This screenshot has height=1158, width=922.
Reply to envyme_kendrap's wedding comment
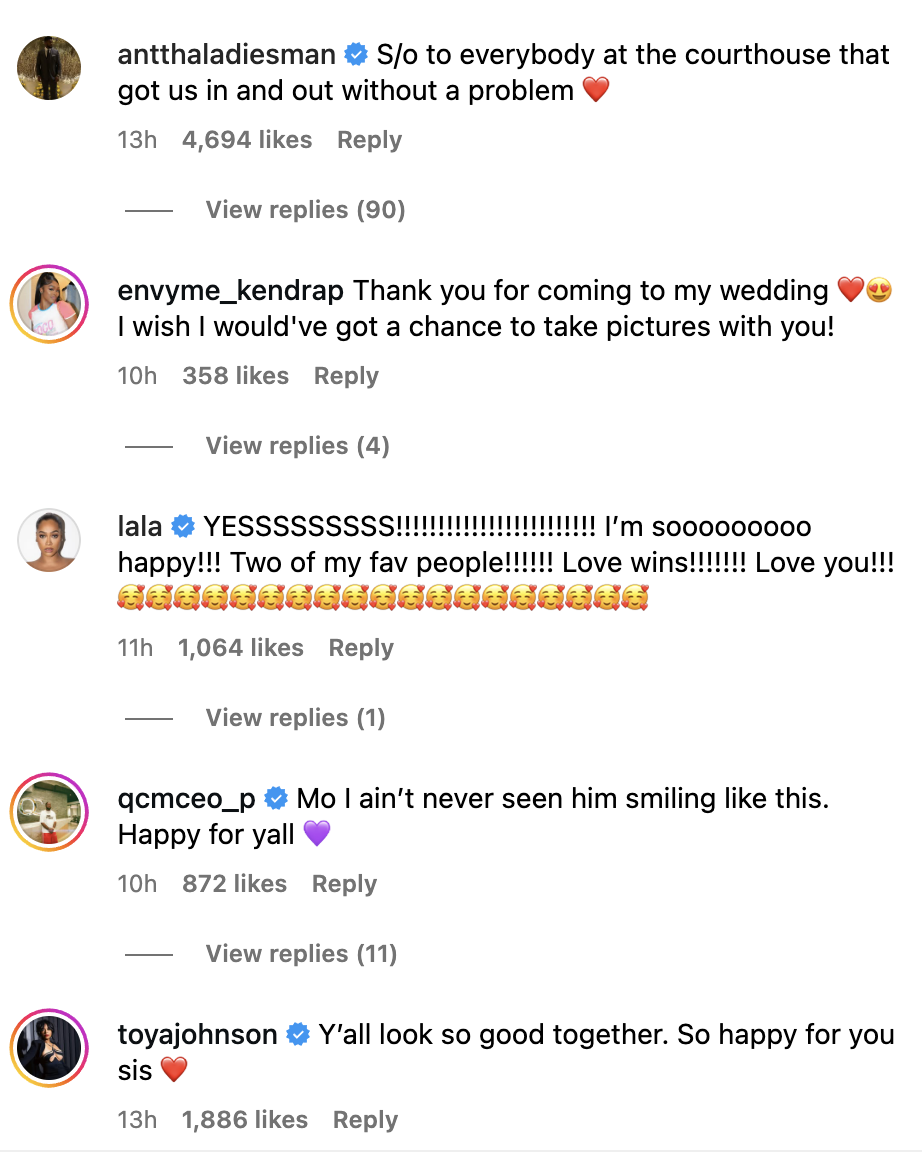click(x=346, y=376)
